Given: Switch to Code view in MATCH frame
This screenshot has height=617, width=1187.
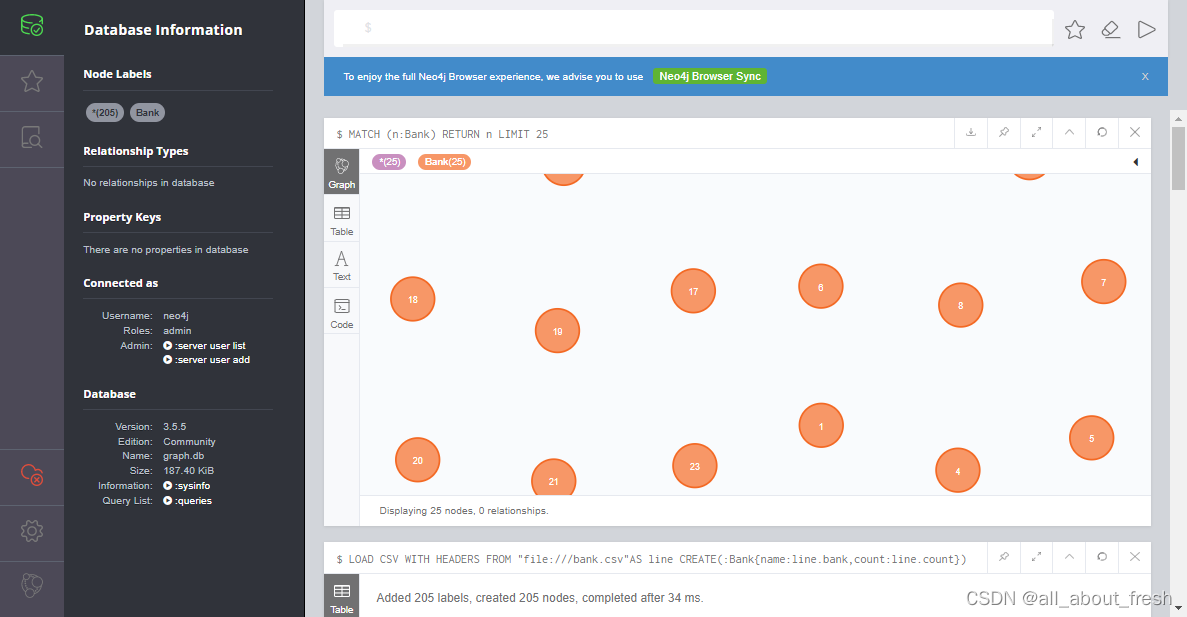Looking at the screenshot, I should click(x=341, y=313).
